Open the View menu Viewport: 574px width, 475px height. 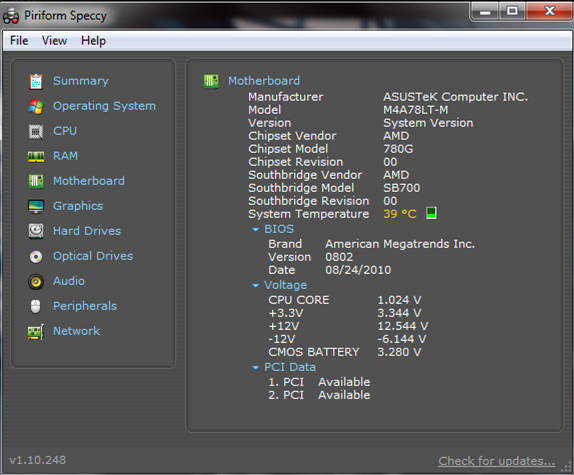(x=54, y=41)
